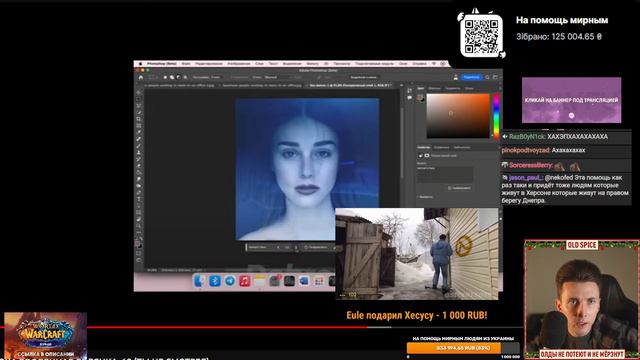
Task: Open Music from the Dock
Action: click(244, 281)
